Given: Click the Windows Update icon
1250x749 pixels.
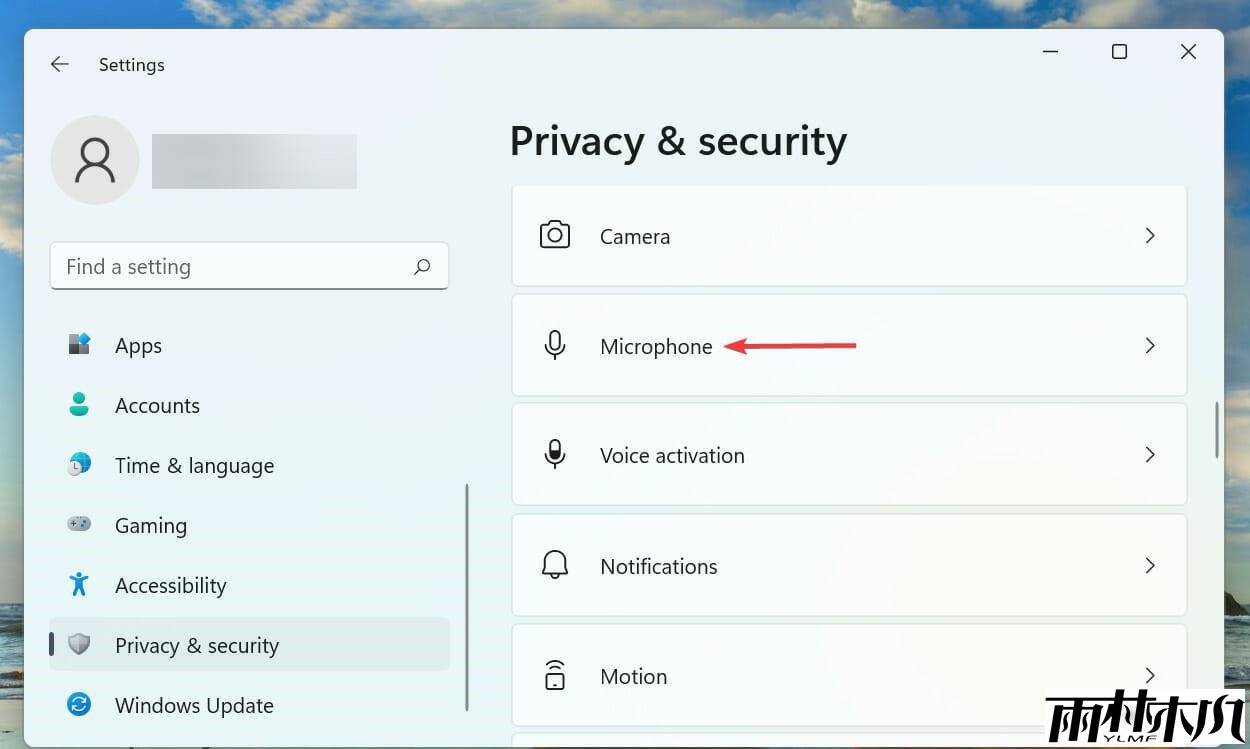Looking at the screenshot, I should [80, 705].
